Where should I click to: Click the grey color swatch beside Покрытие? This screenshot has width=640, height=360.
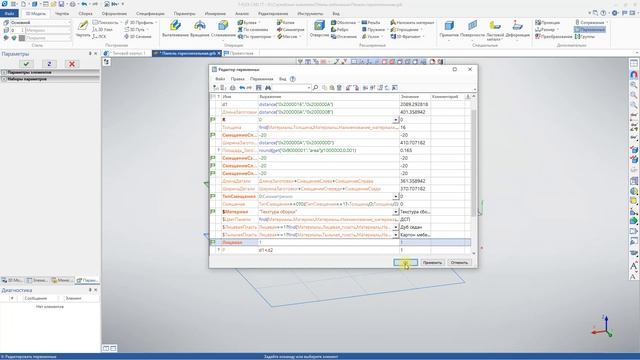pos(22,38)
